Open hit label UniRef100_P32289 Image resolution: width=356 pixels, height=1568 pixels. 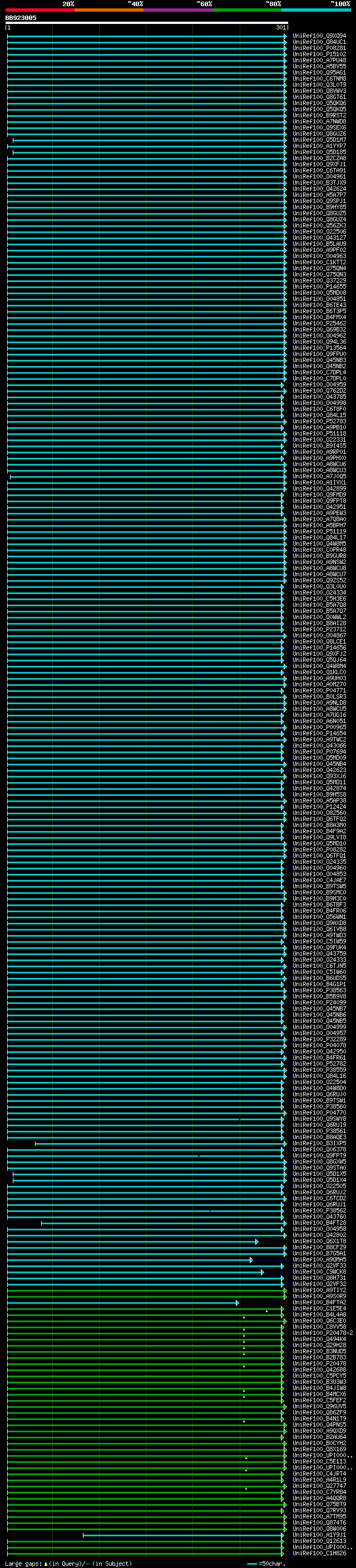pos(319,1040)
